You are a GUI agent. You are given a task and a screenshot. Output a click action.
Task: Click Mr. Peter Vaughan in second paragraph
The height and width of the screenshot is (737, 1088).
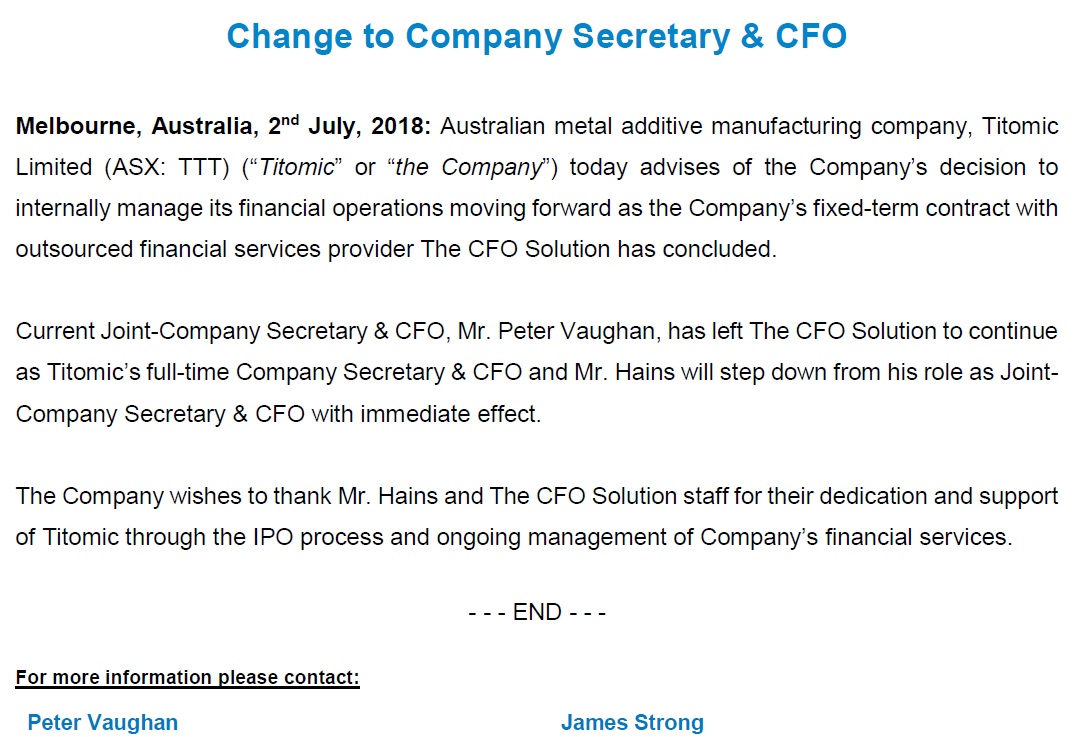[556, 331]
